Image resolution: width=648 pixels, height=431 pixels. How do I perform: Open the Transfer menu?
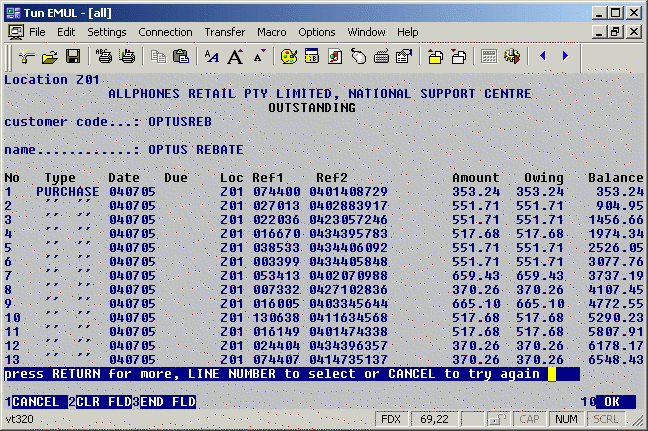224,32
